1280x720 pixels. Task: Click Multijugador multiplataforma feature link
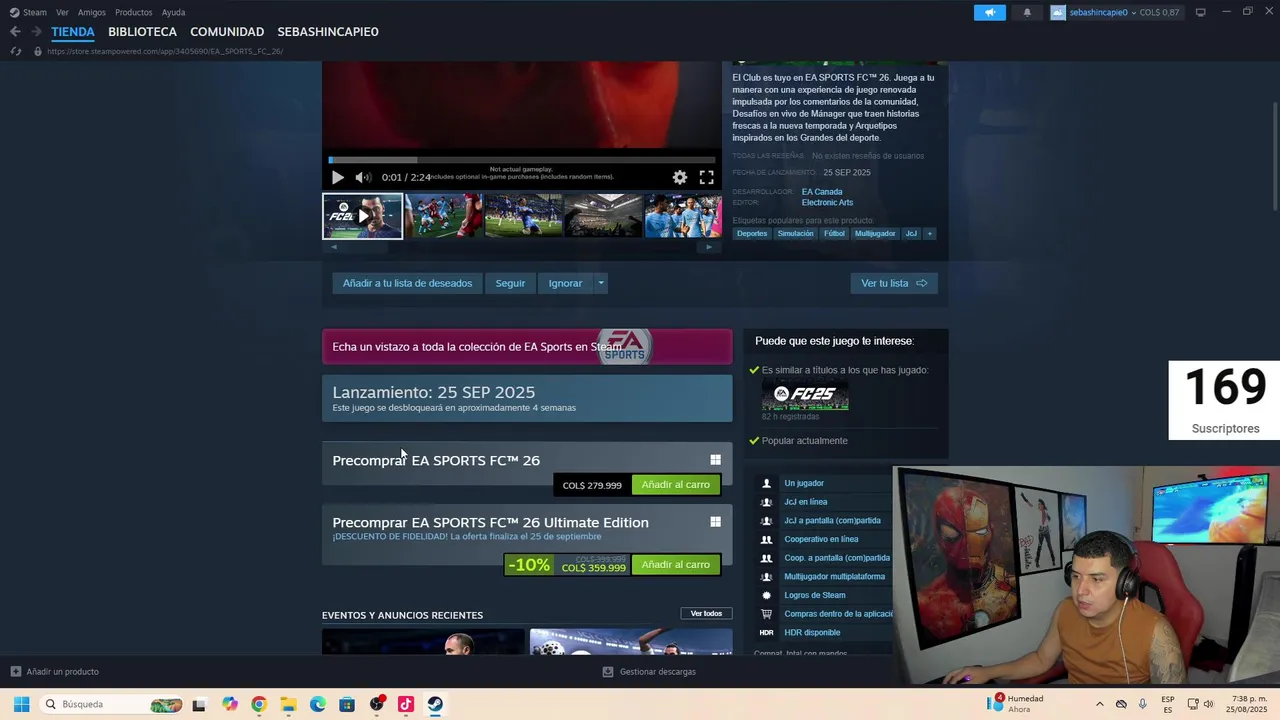[x=834, y=577]
